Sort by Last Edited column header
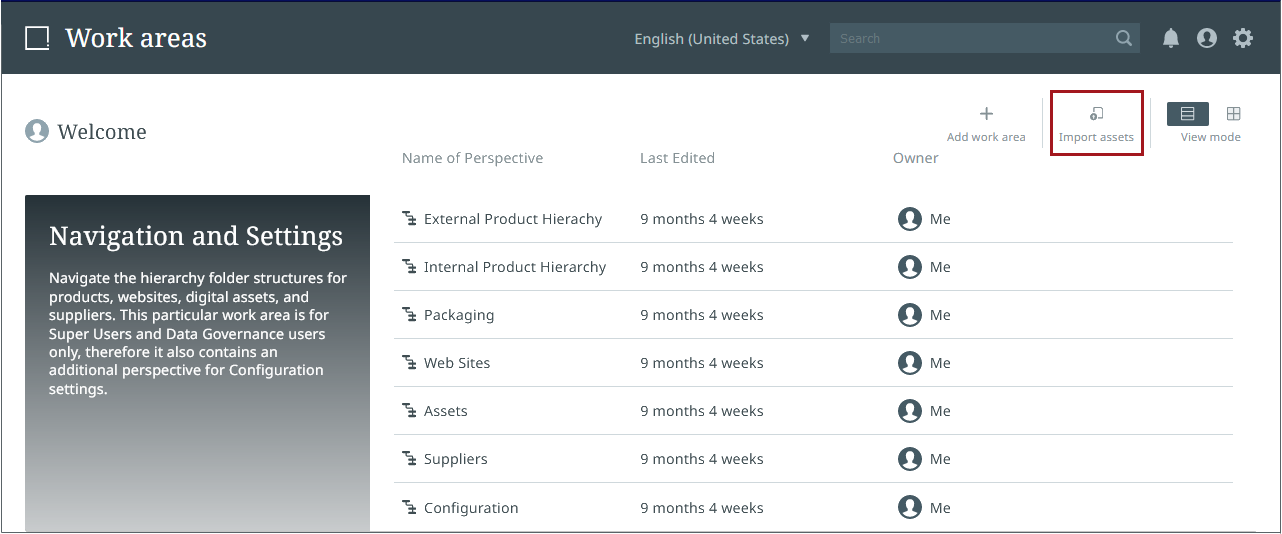This screenshot has width=1282, height=534. (x=677, y=158)
